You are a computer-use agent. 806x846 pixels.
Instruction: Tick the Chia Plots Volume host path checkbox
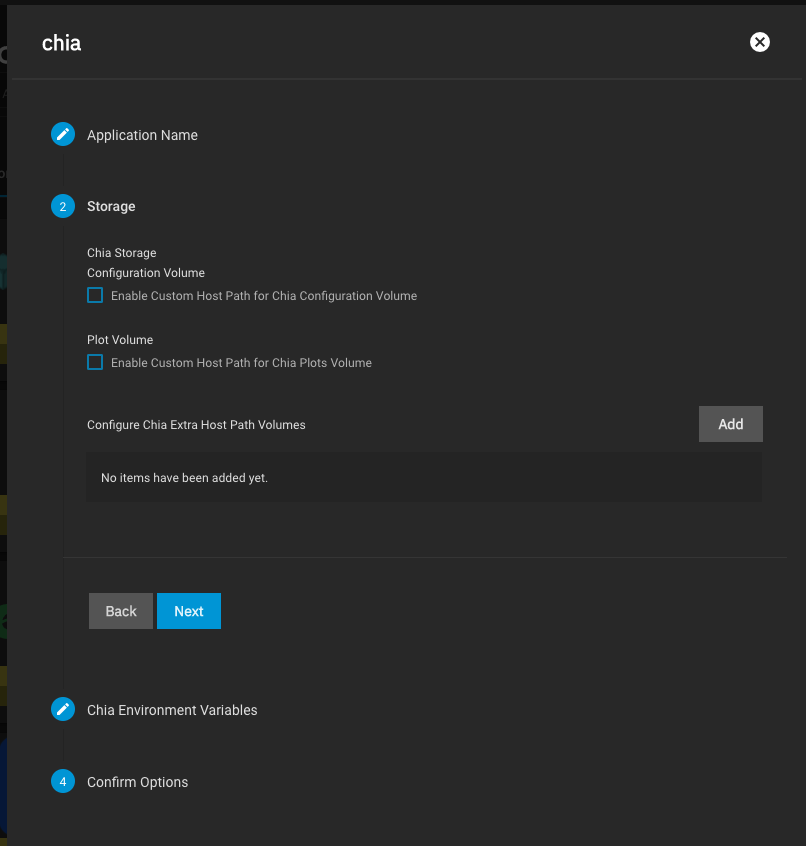coord(95,362)
